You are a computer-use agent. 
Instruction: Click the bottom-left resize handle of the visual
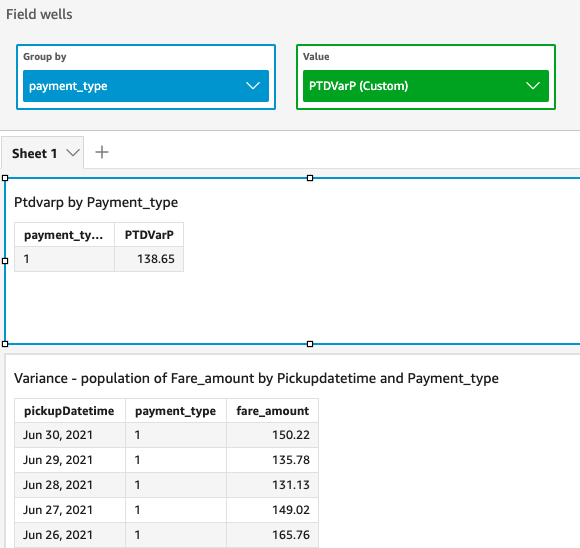click(x=5, y=344)
